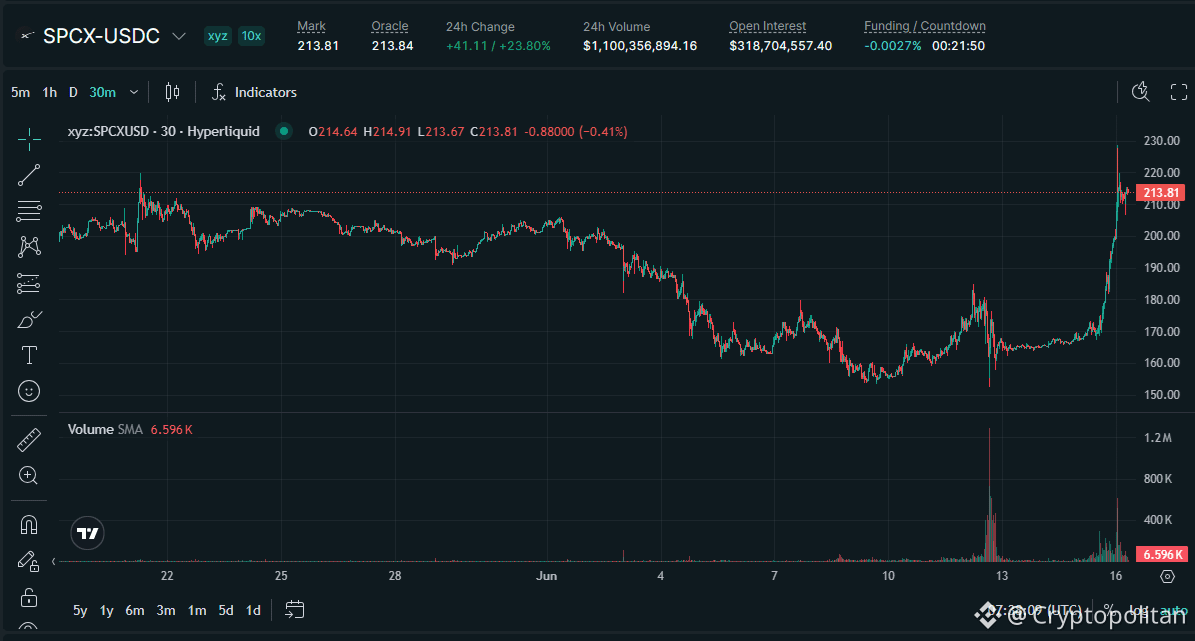Open chart scale settings hexagon icon
1195x641 pixels.
[1168, 576]
